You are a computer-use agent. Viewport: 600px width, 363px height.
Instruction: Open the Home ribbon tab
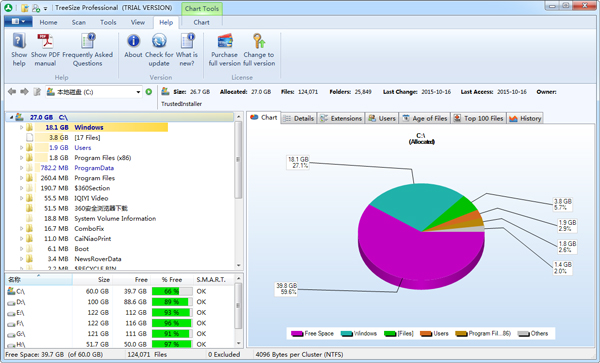[x=48, y=22]
